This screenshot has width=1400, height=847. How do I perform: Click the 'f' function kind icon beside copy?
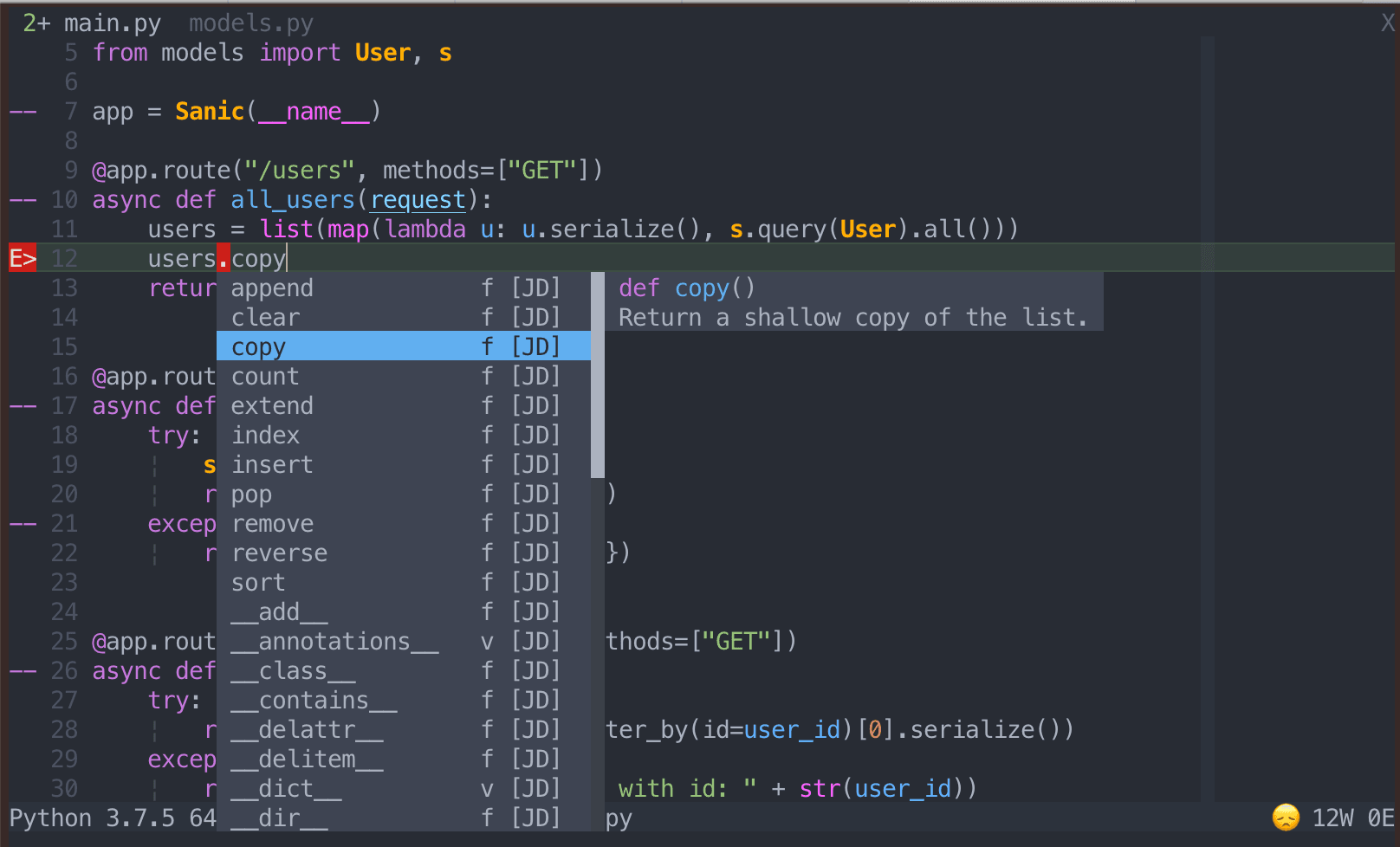coord(486,346)
